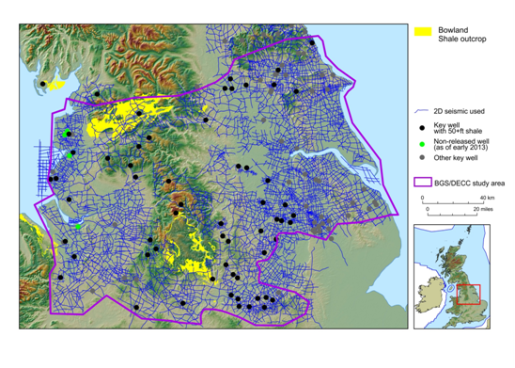This screenshot has height=368, width=515.
Task: Click the red rectangle on the UK inset map
Action: coord(469,294)
